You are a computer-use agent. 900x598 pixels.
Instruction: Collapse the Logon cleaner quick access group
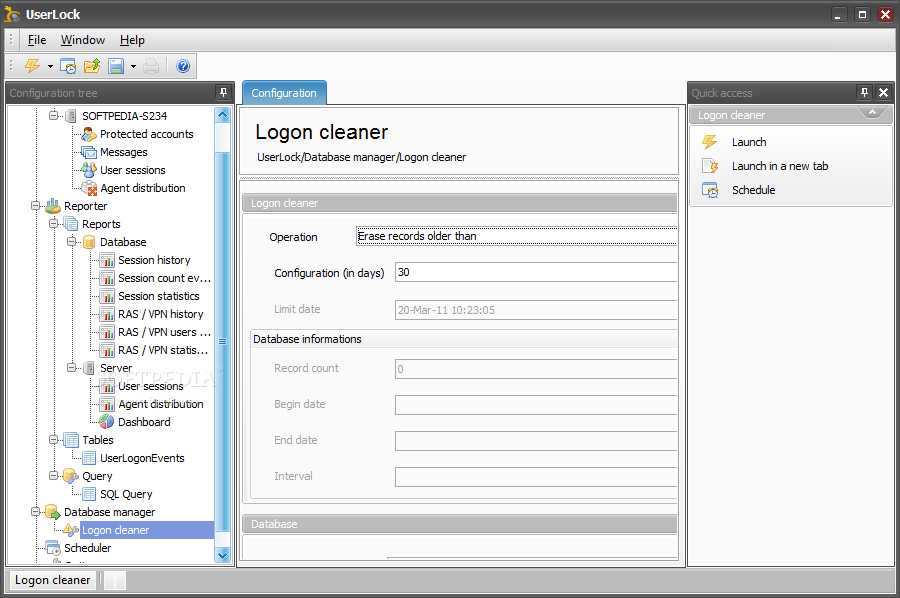click(x=872, y=112)
